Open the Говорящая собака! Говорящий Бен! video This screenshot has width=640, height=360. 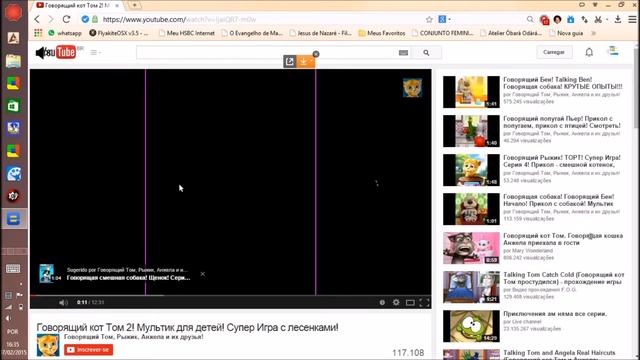coord(558,200)
